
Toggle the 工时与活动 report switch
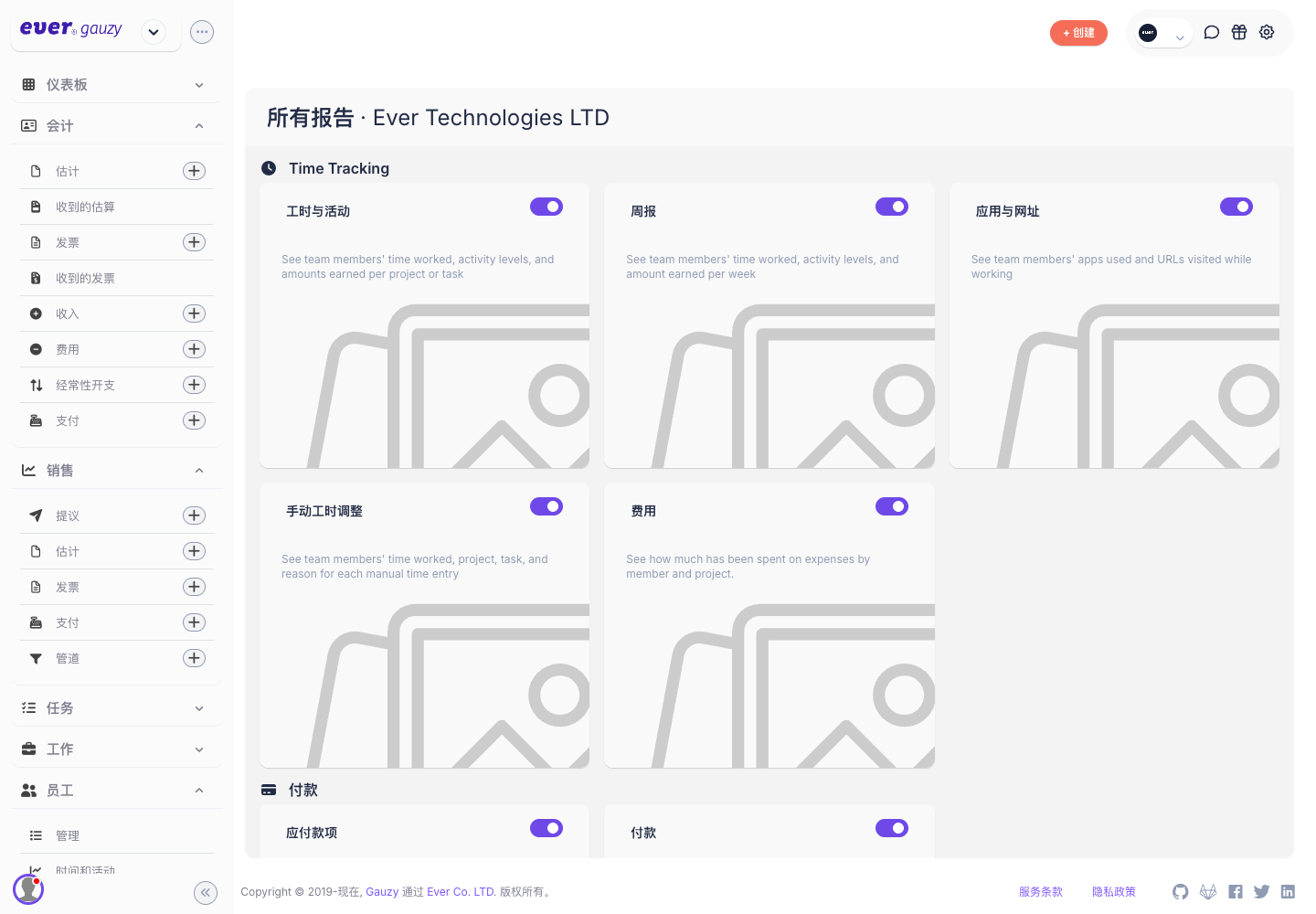pyautogui.click(x=547, y=207)
